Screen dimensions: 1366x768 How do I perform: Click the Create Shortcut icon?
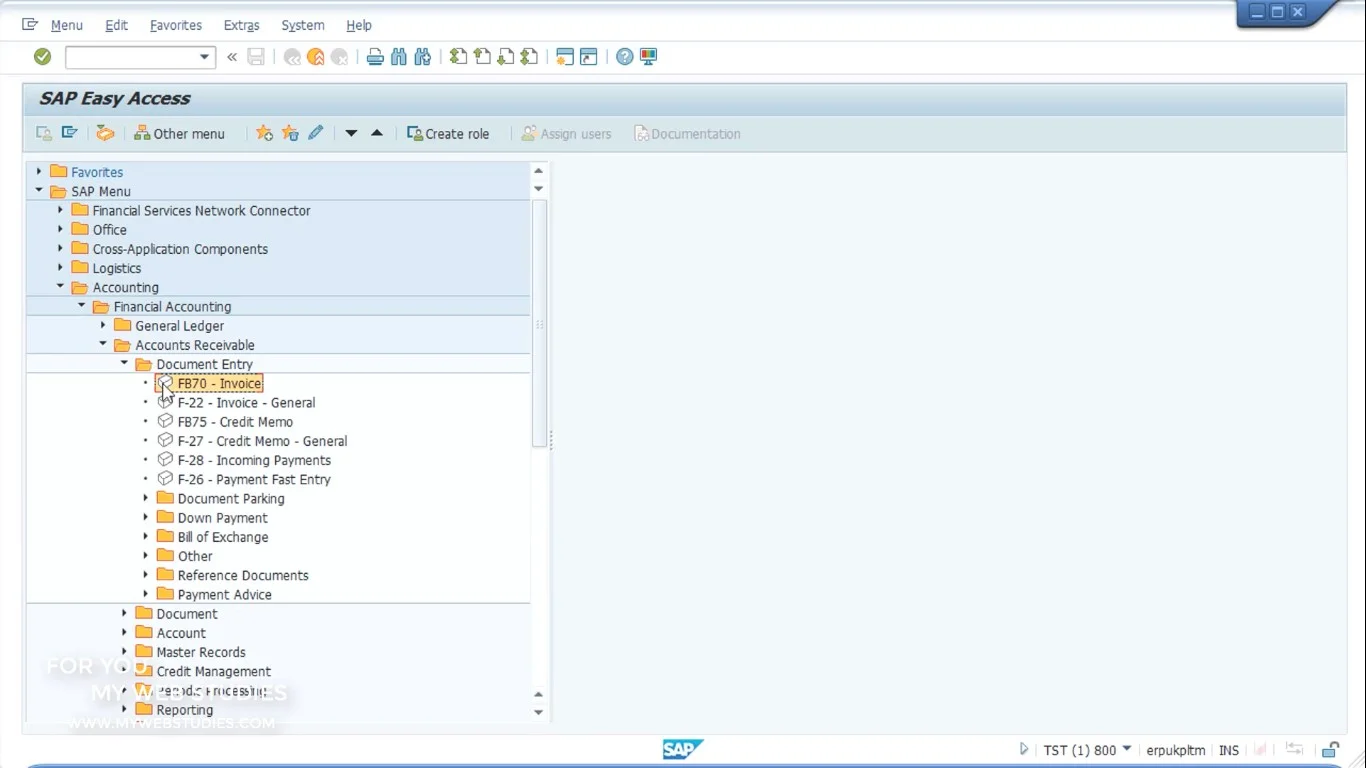(589, 57)
